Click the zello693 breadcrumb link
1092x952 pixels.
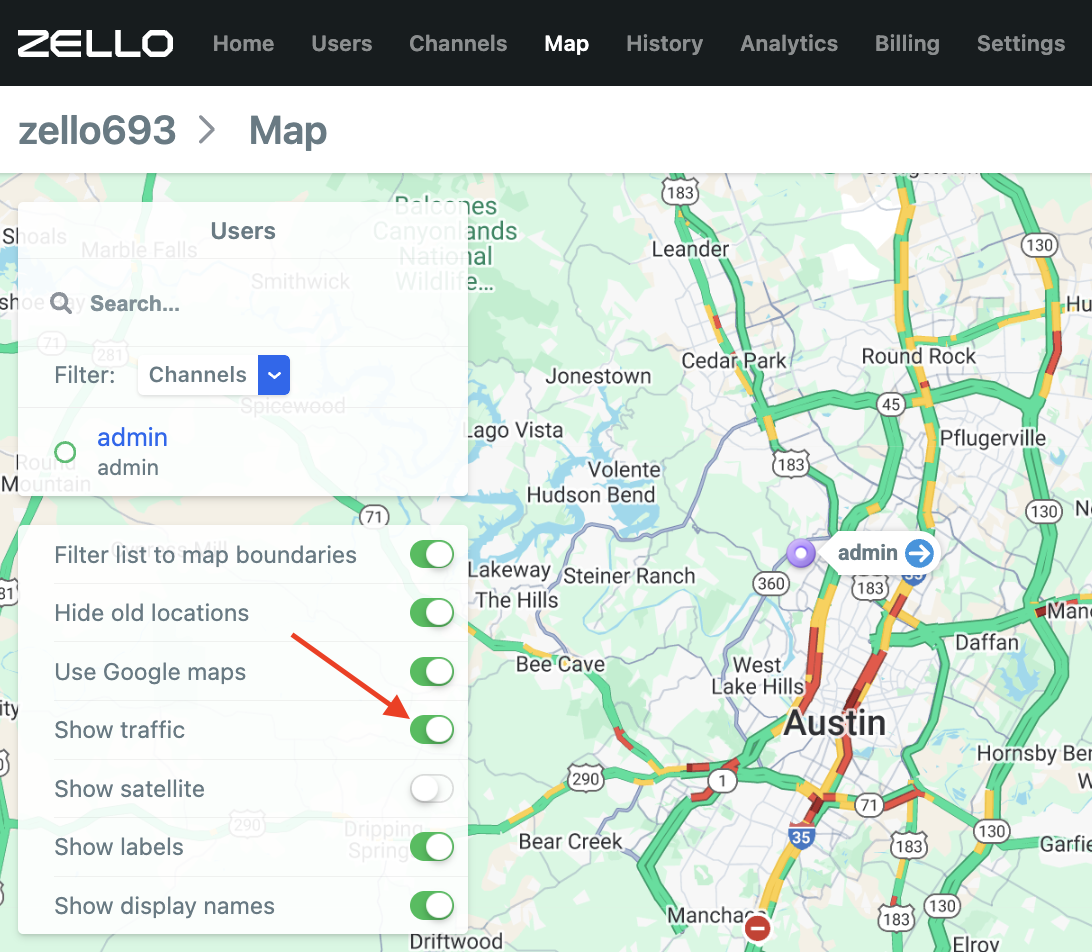coord(97,130)
